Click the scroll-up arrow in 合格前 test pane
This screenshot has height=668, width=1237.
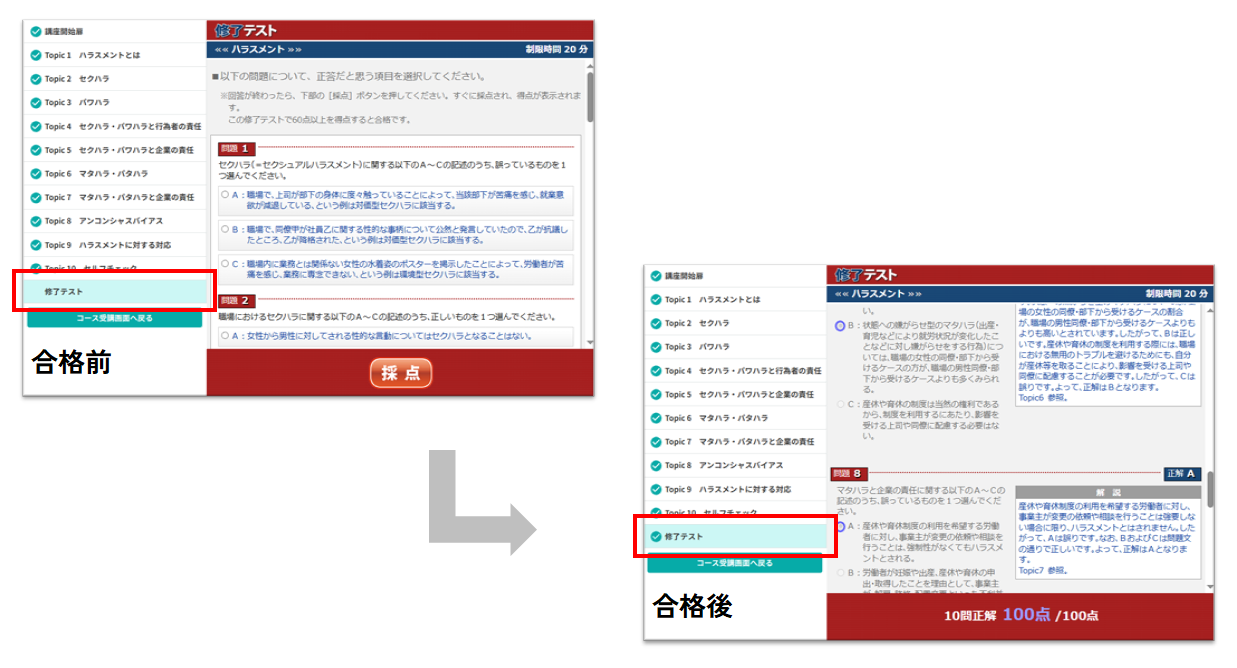tap(590, 64)
